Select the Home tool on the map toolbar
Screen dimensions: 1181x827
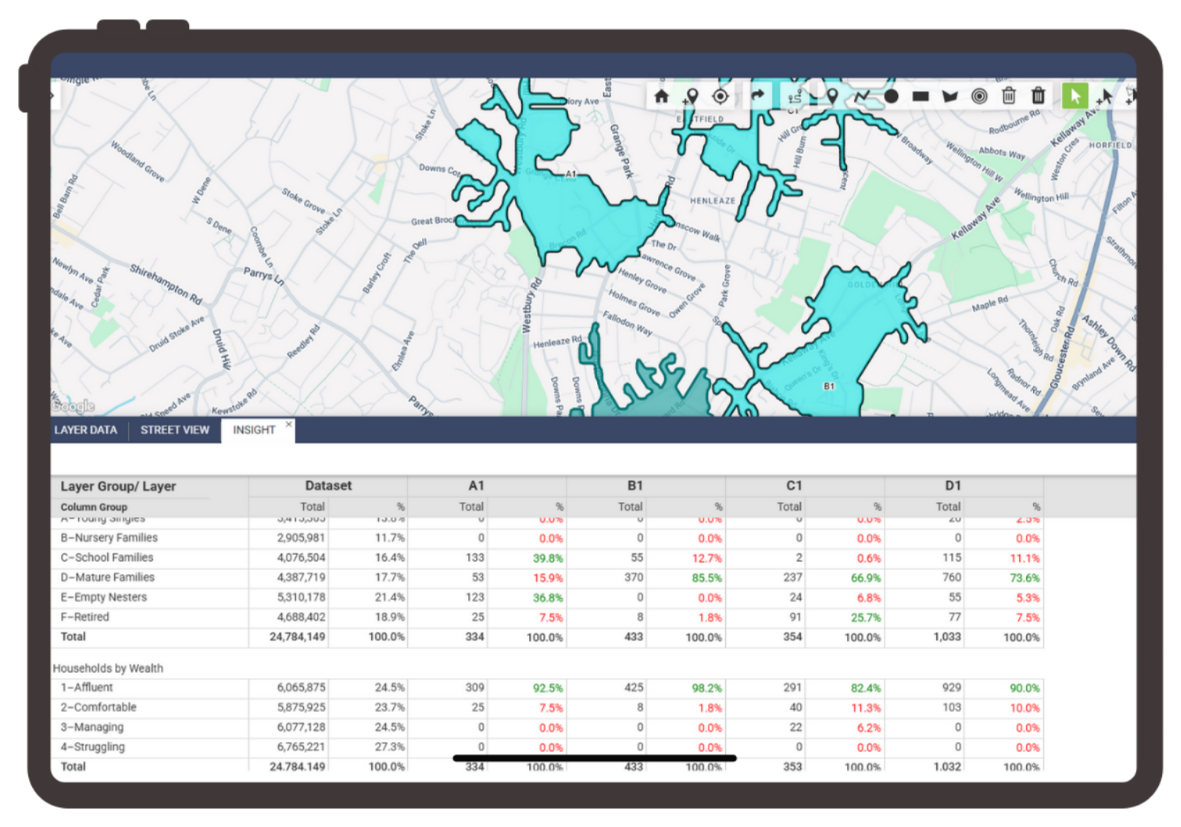coord(661,95)
